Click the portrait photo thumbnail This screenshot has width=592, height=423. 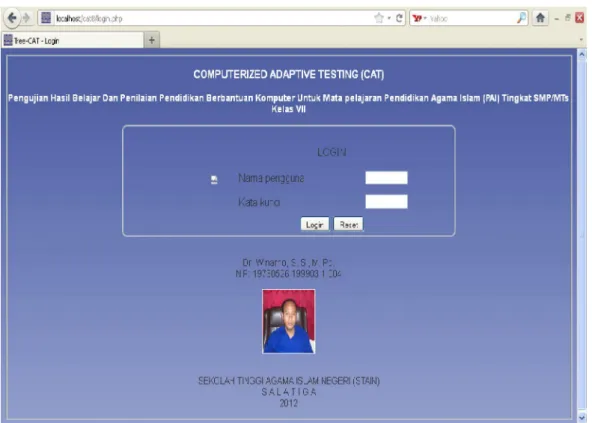288,321
